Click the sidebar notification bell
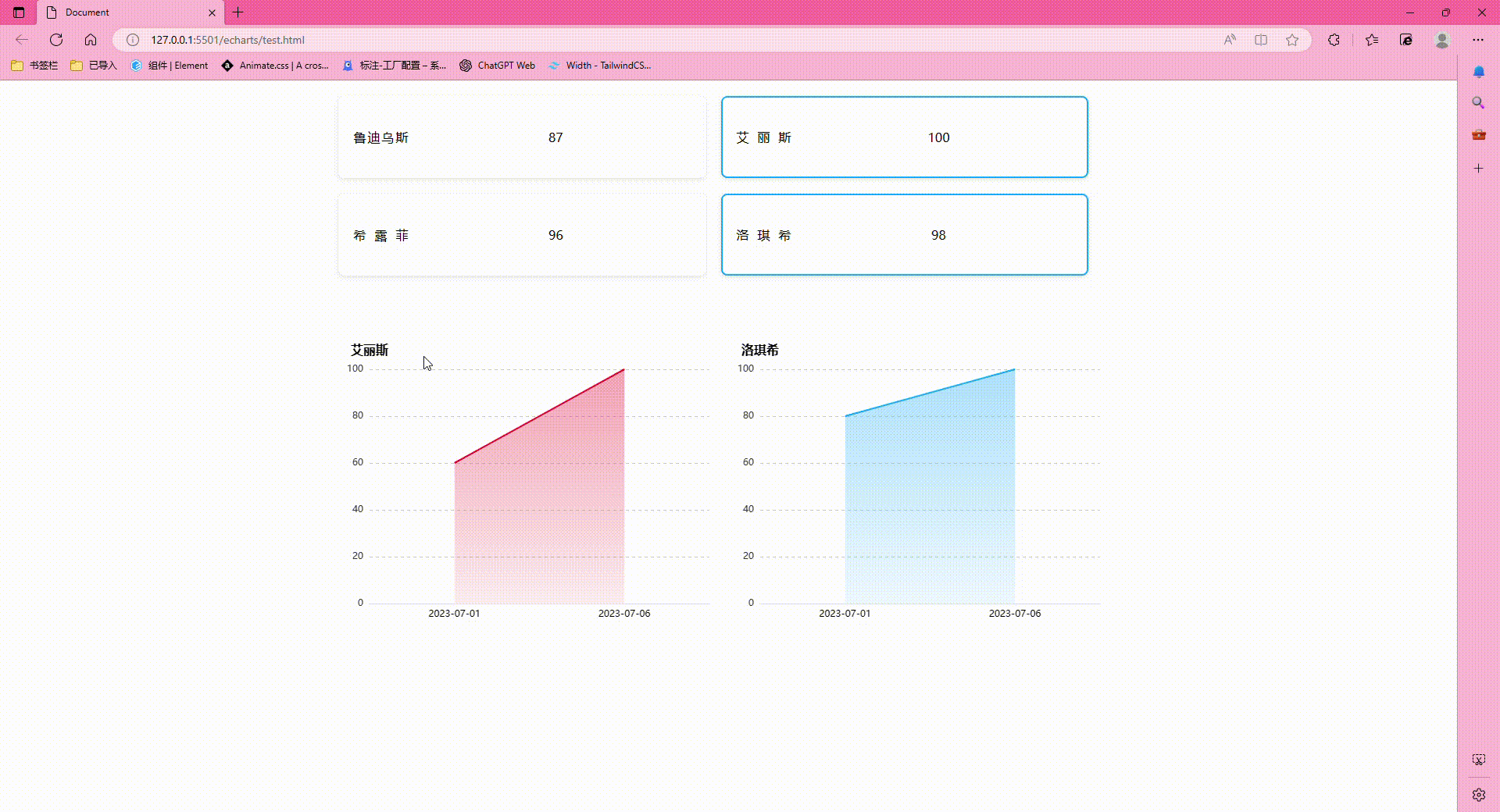This screenshot has height=812, width=1500. pos(1478,72)
